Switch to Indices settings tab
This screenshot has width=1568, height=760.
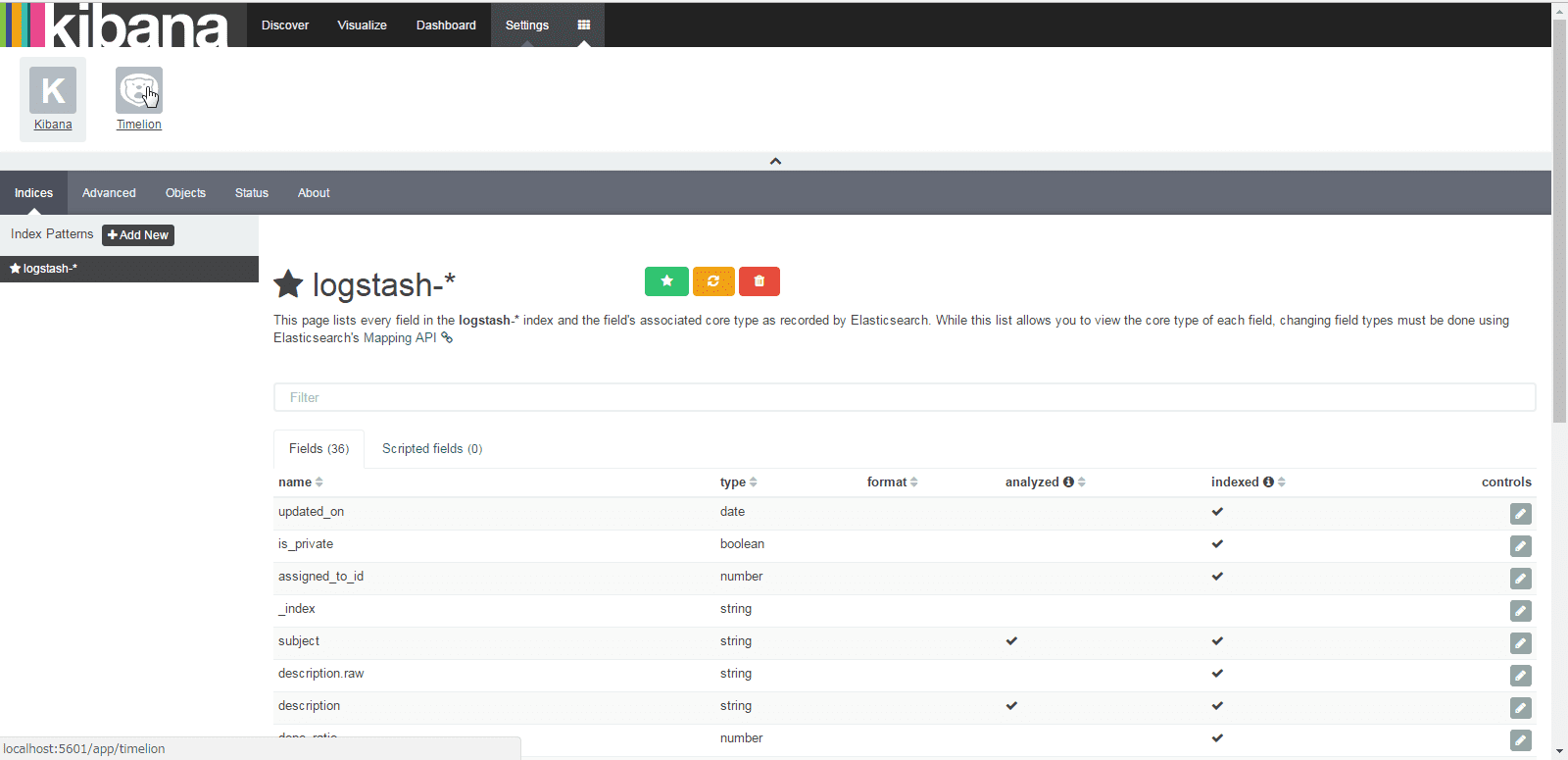33,193
